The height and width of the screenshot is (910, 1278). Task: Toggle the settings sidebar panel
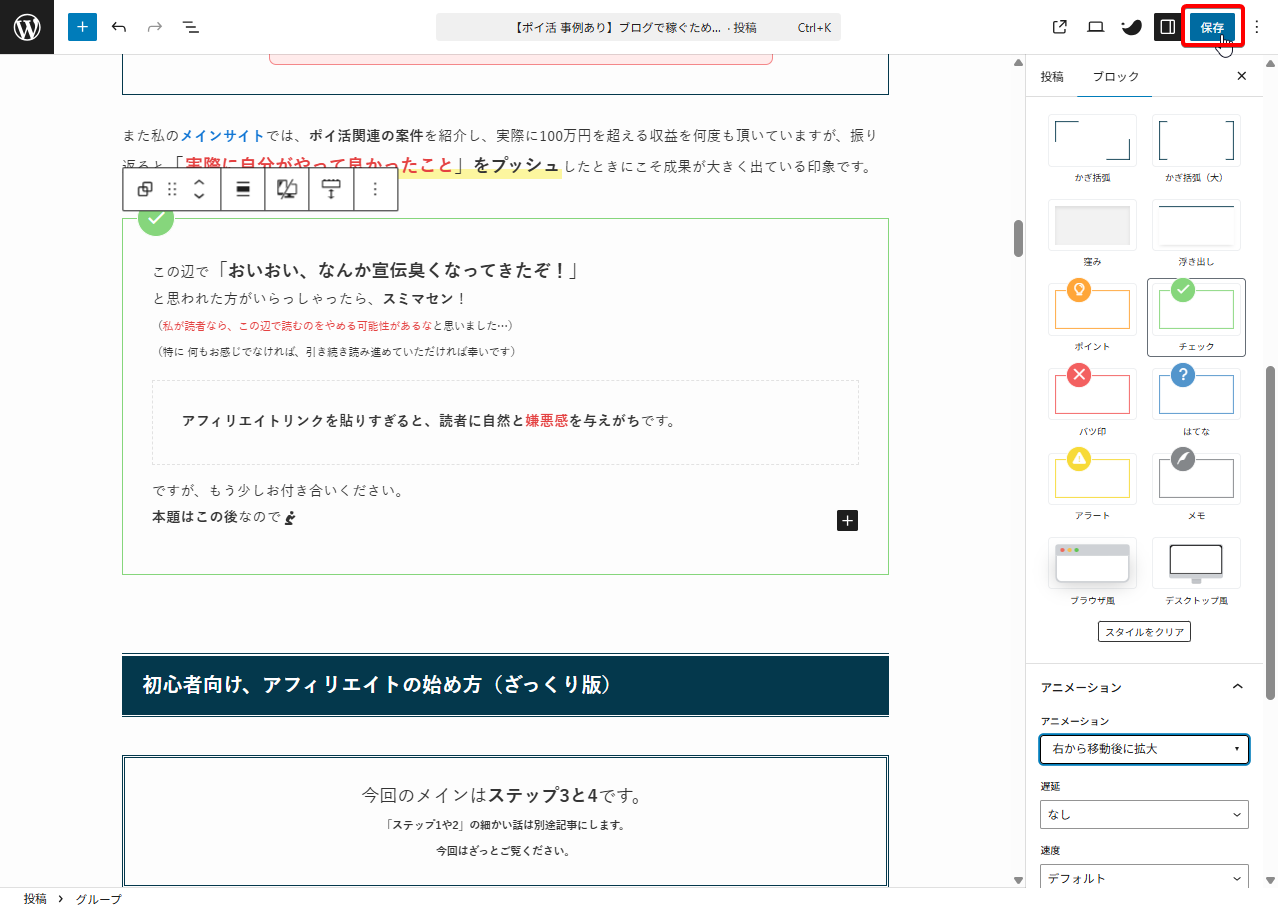click(1166, 27)
